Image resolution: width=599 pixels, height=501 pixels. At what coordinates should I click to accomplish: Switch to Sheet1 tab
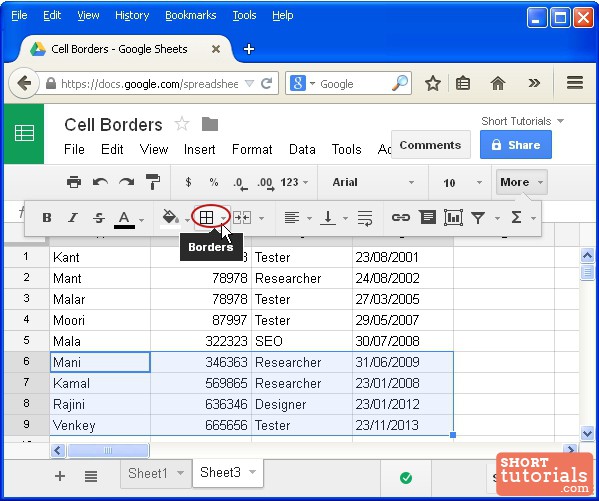(148, 474)
